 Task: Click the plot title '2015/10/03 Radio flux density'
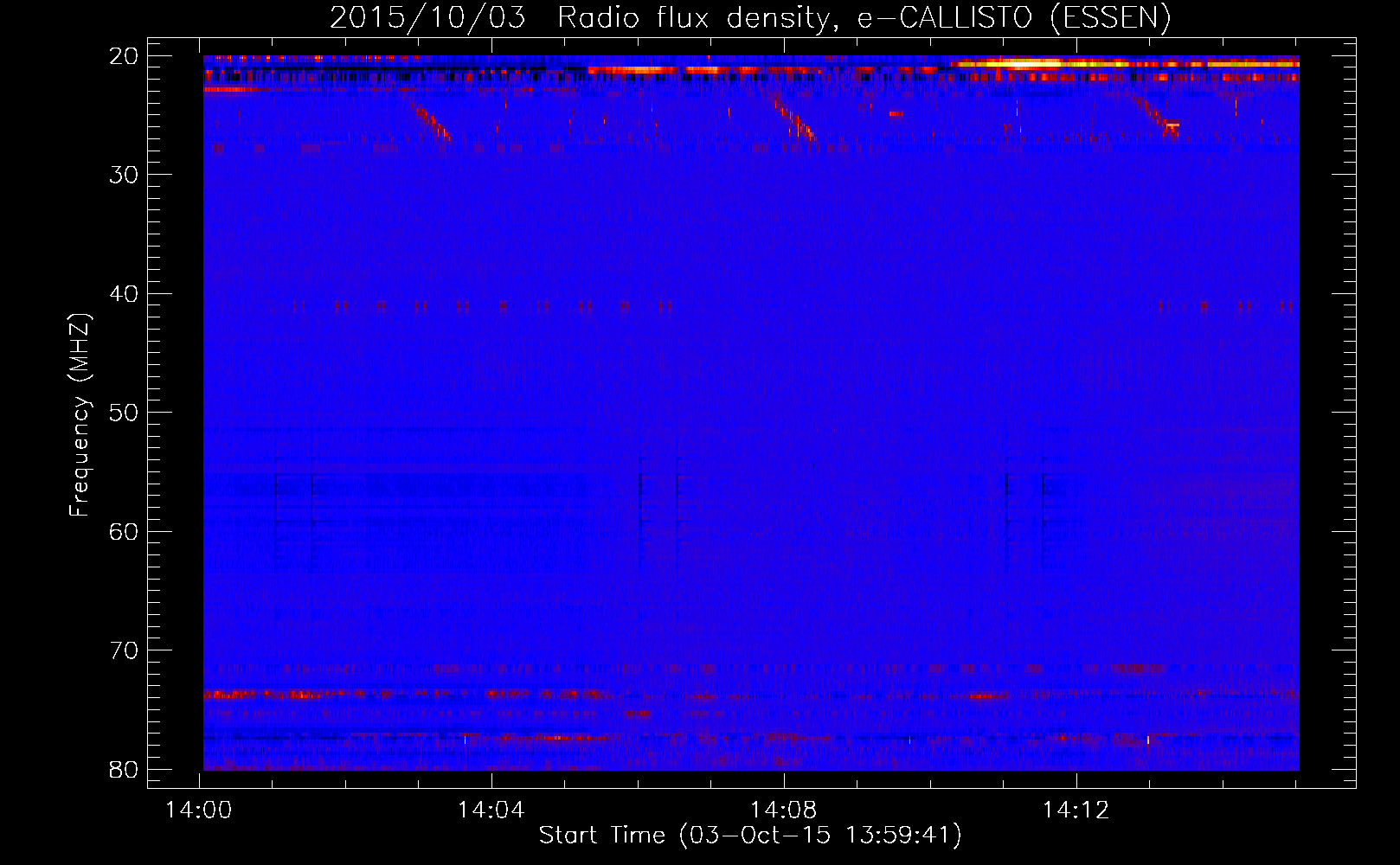click(581, 18)
